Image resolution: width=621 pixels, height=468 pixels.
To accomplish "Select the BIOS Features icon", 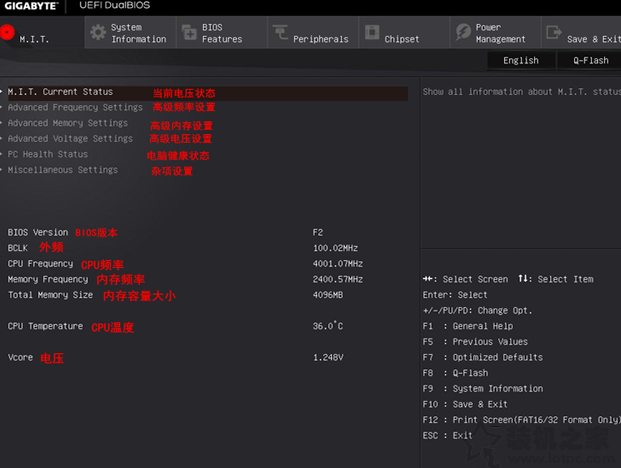I will pyautogui.click(x=189, y=33).
